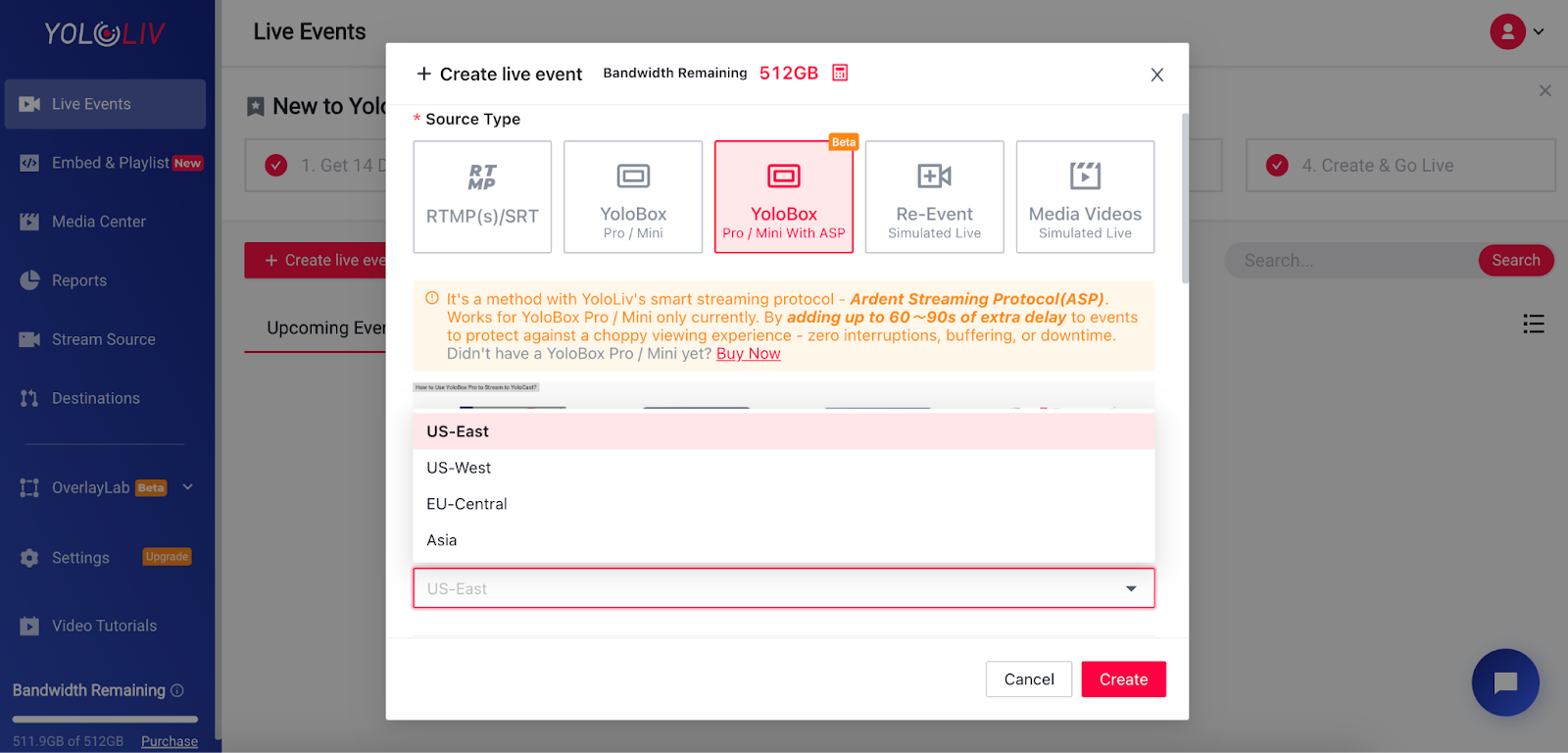
Task: Click the bandwidth calculator icon
Action: point(840,73)
